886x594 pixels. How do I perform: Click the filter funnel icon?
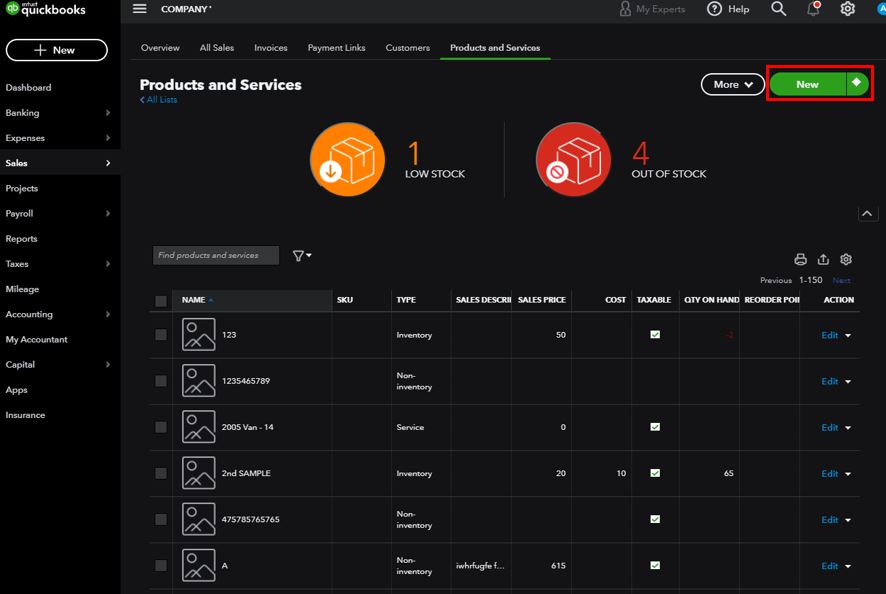click(x=301, y=256)
